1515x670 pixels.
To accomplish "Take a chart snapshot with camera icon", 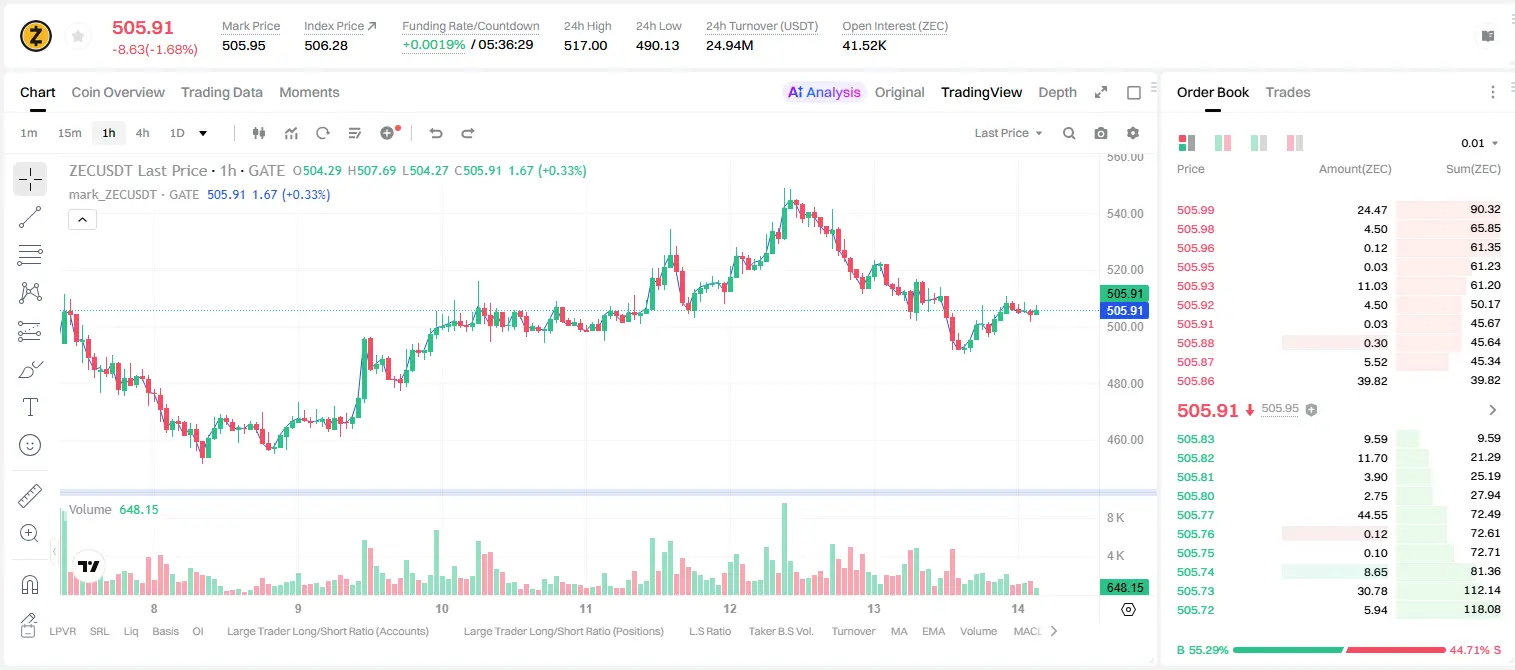I will (1101, 133).
